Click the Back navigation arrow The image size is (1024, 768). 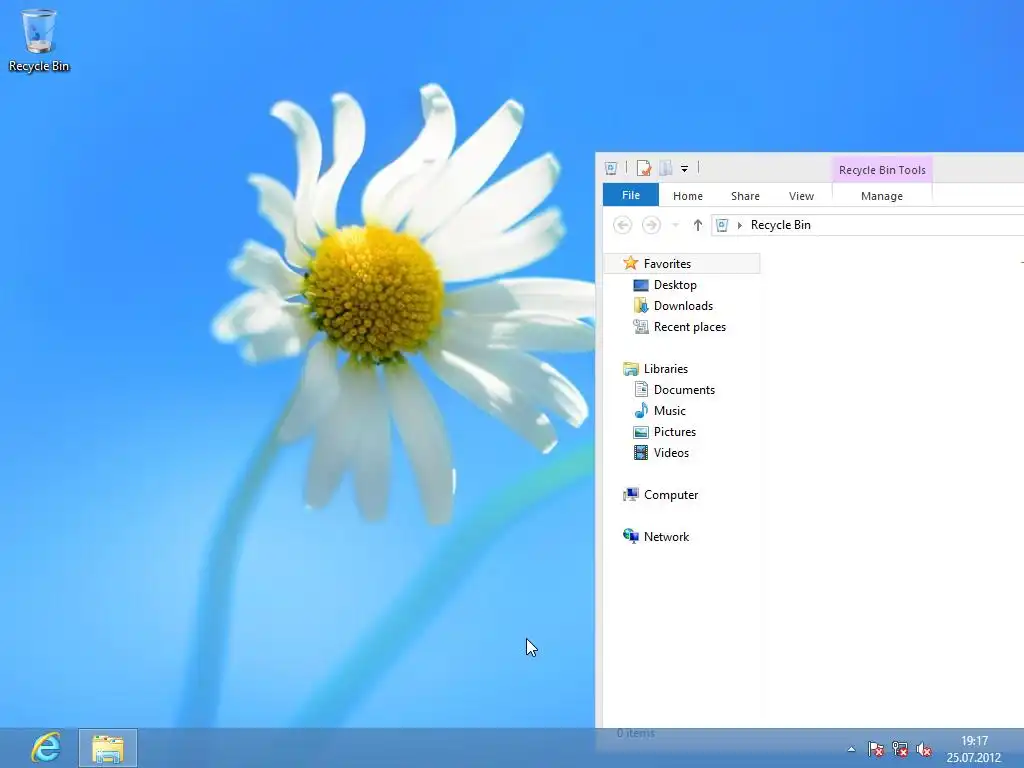[x=622, y=225]
